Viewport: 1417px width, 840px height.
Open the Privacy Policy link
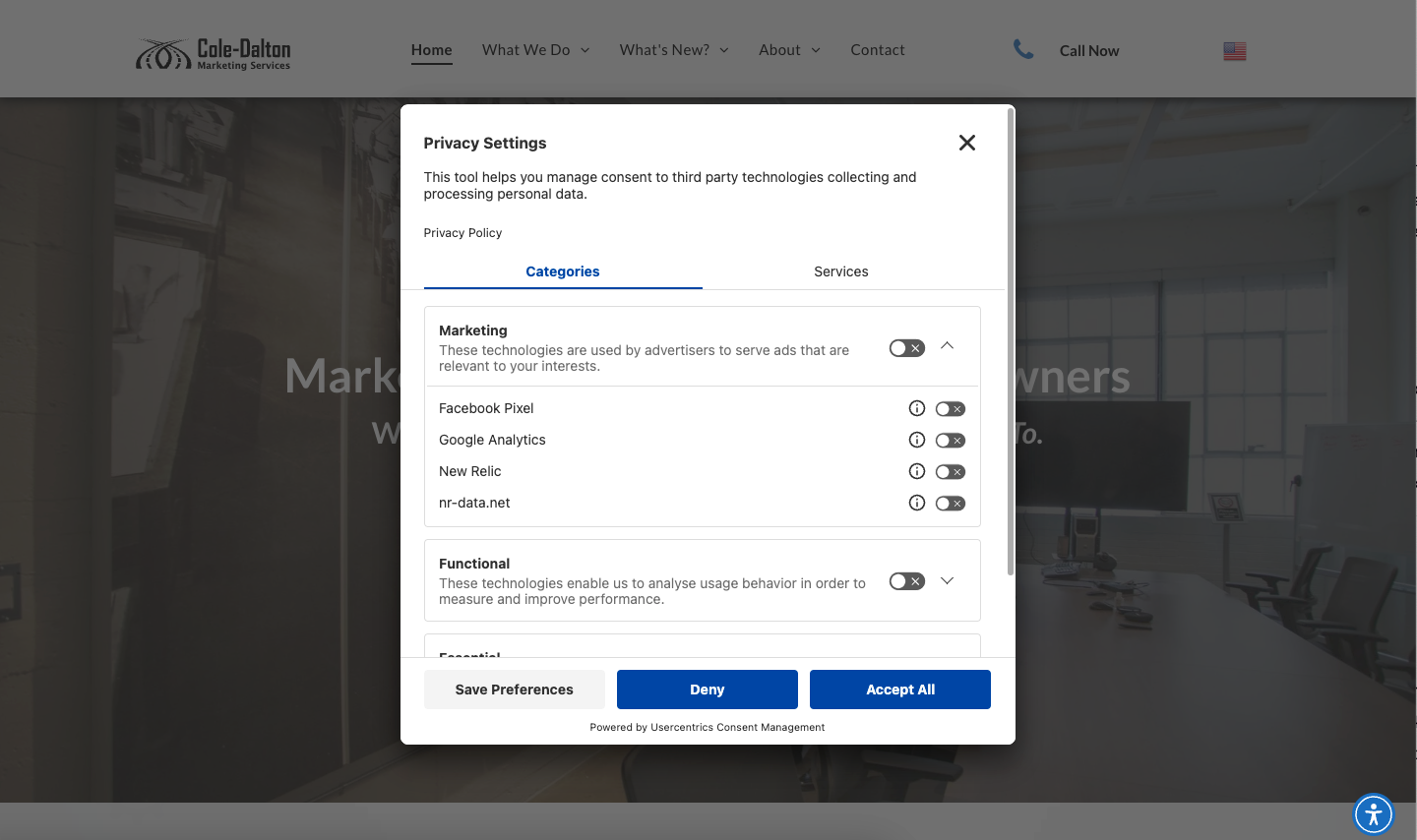click(462, 233)
